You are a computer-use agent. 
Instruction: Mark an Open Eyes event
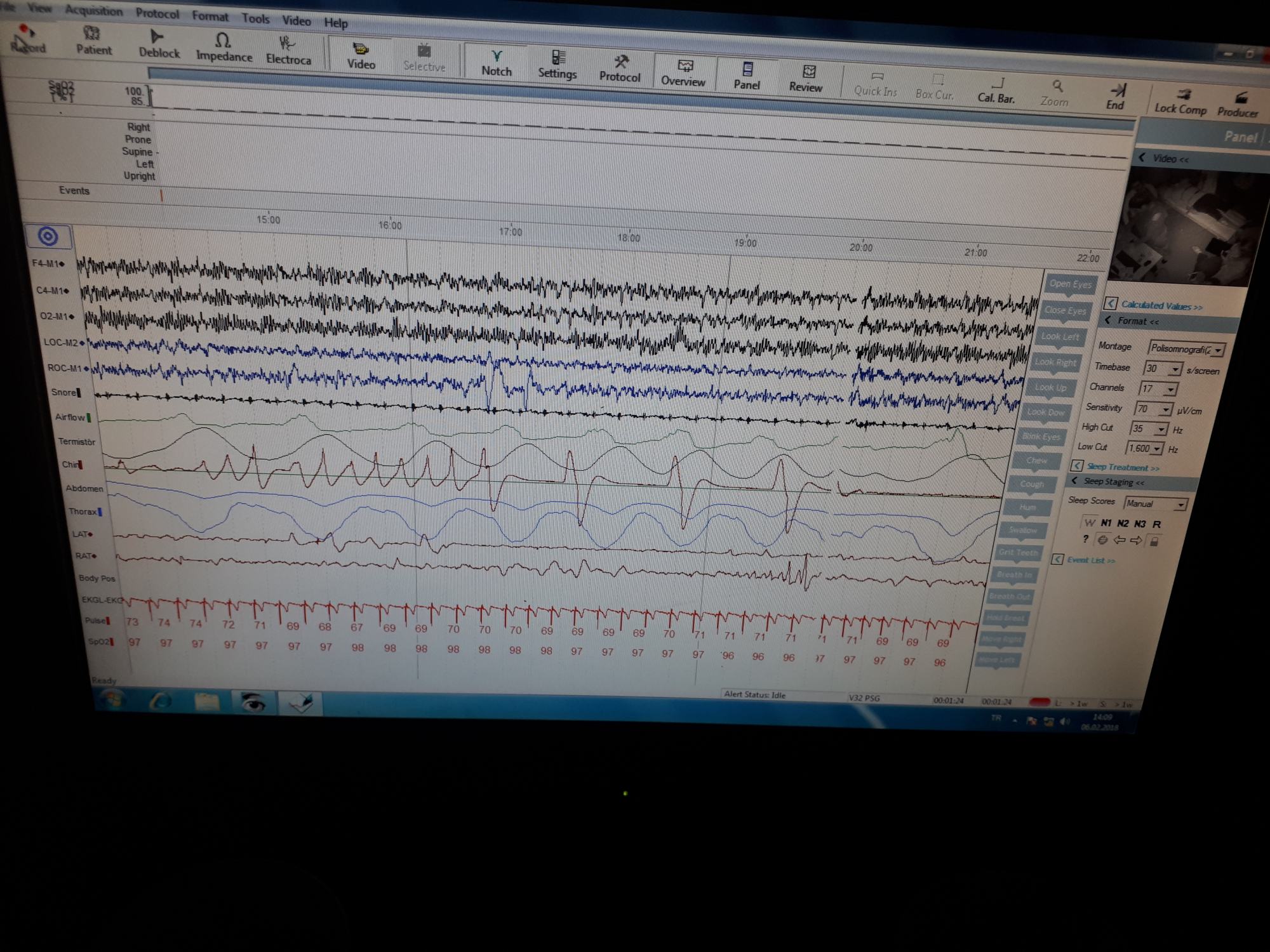[x=1070, y=284]
